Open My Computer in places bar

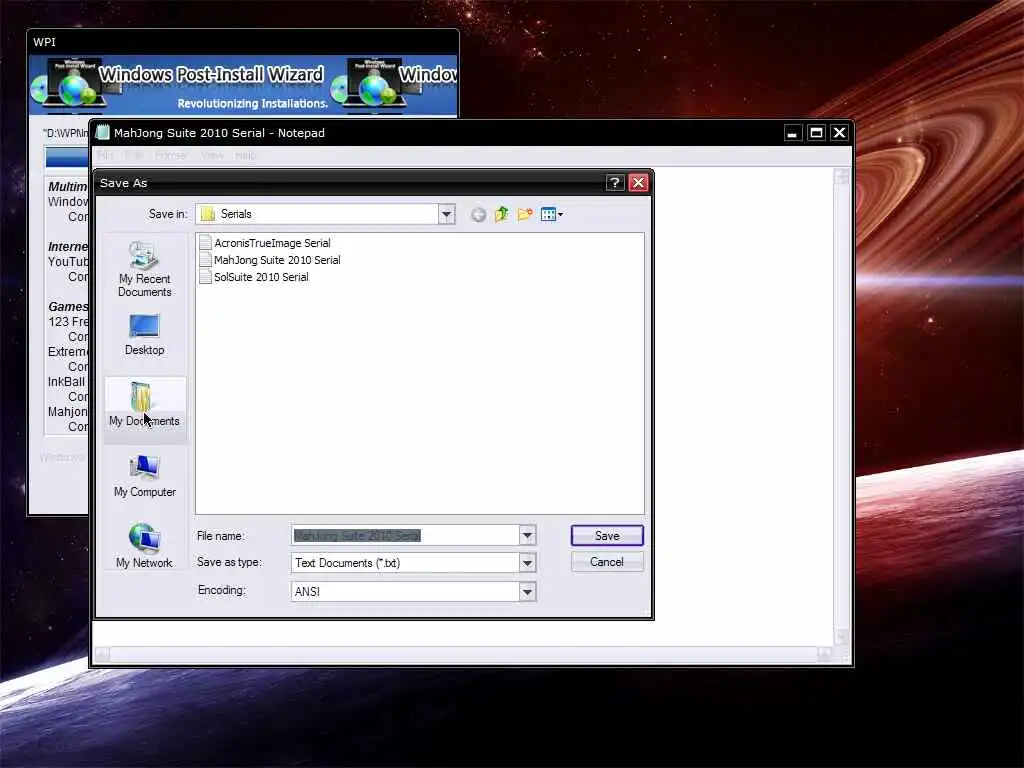[144, 477]
